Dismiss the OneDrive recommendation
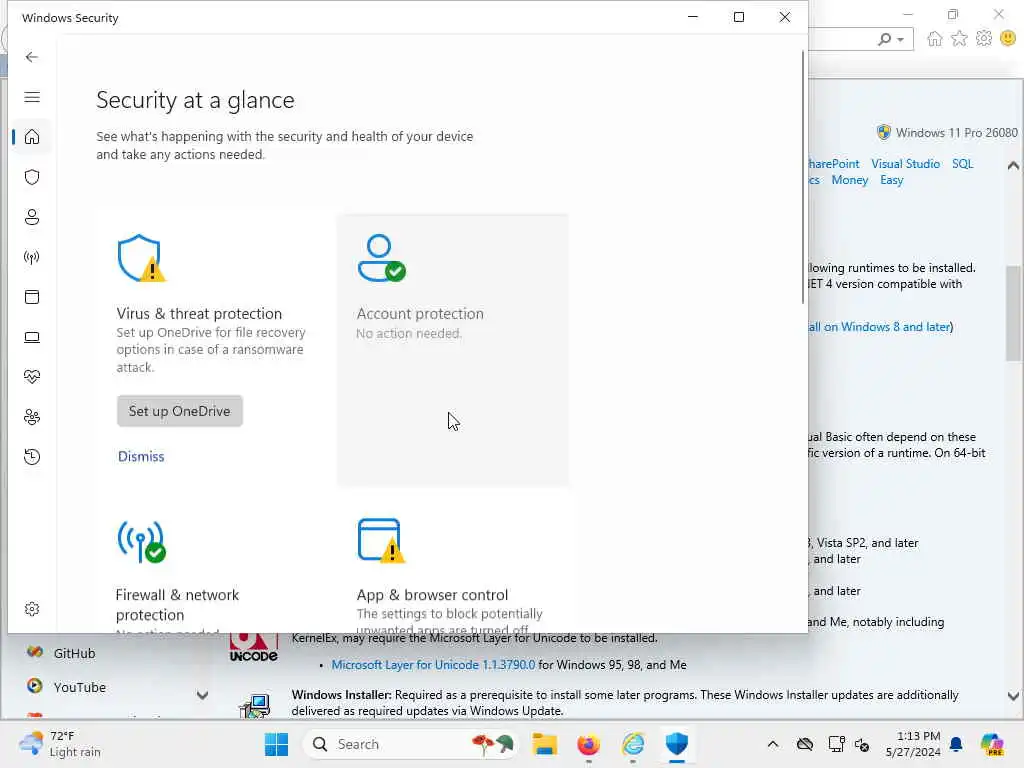Image resolution: width=1024 pixels, height=768 pixels. pos(141,456)
